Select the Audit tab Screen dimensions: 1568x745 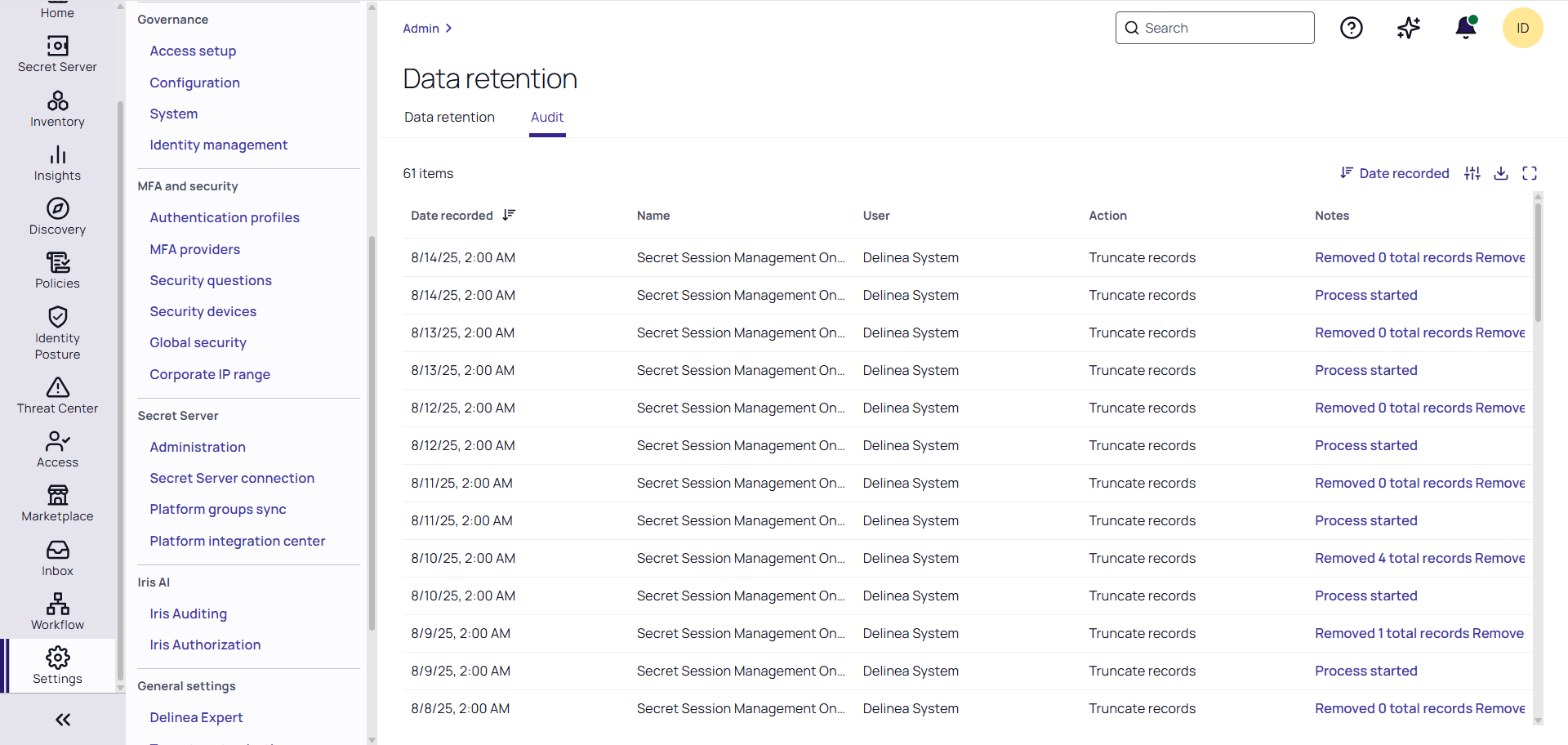coord(547,117)
